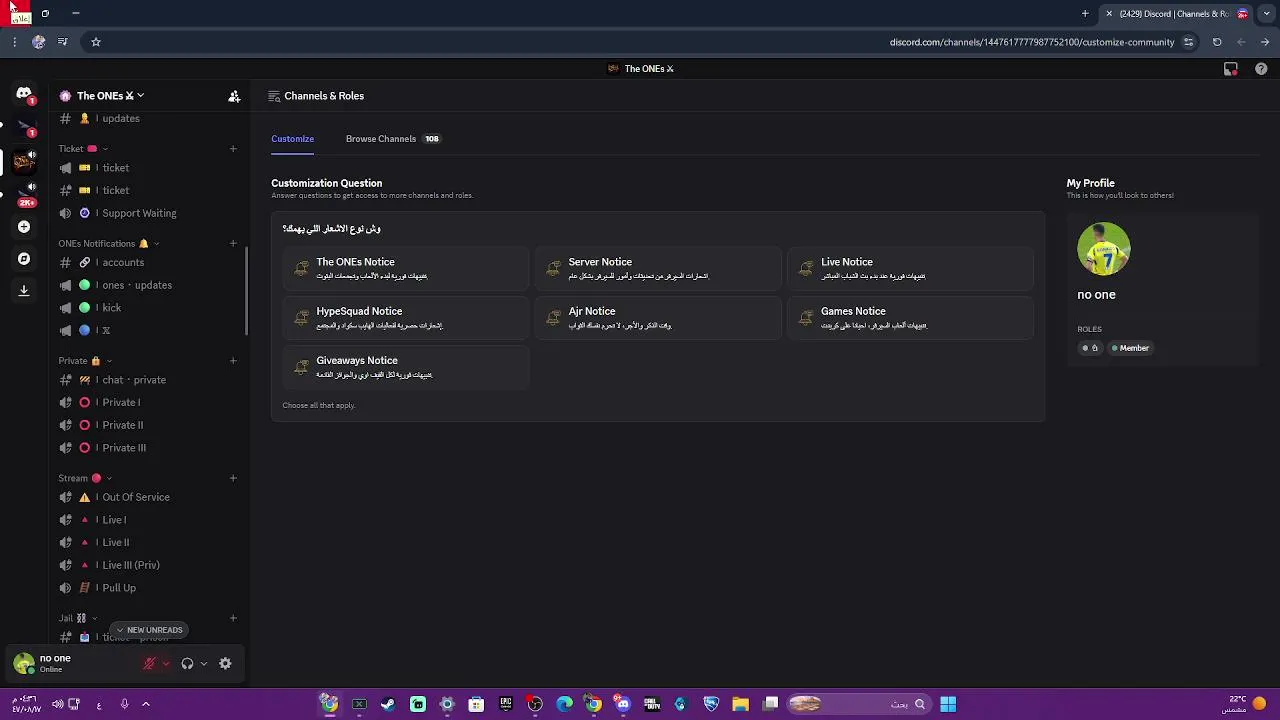1280x720 pixels.
Task: Collapse the ONEs Notifications category
Action: click(108, 243)
